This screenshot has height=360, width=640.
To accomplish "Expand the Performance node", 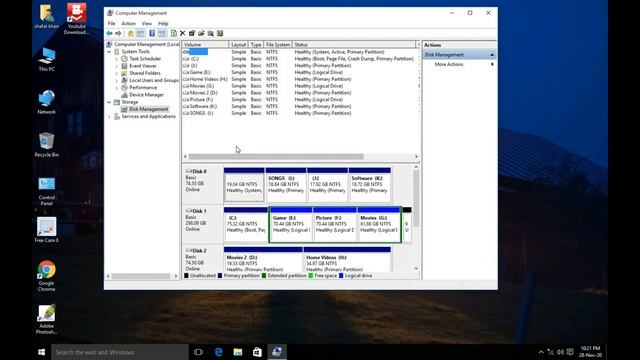I will pyautogui.click(x=117, y=88).
